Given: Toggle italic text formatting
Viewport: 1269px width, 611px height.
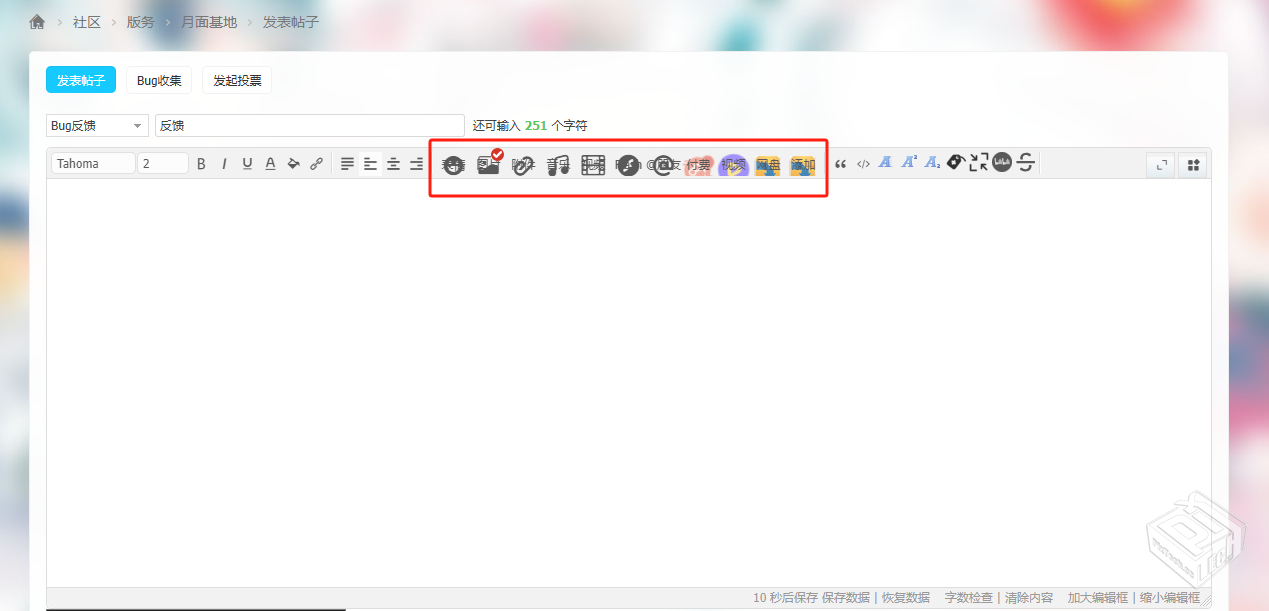Looking at the screenshot, I should 224,164.
